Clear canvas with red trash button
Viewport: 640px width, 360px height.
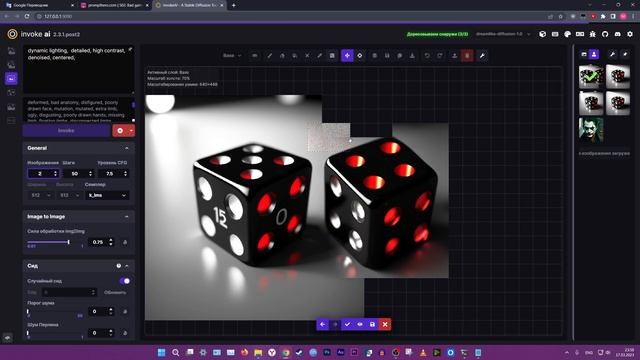tap(467, 56)
